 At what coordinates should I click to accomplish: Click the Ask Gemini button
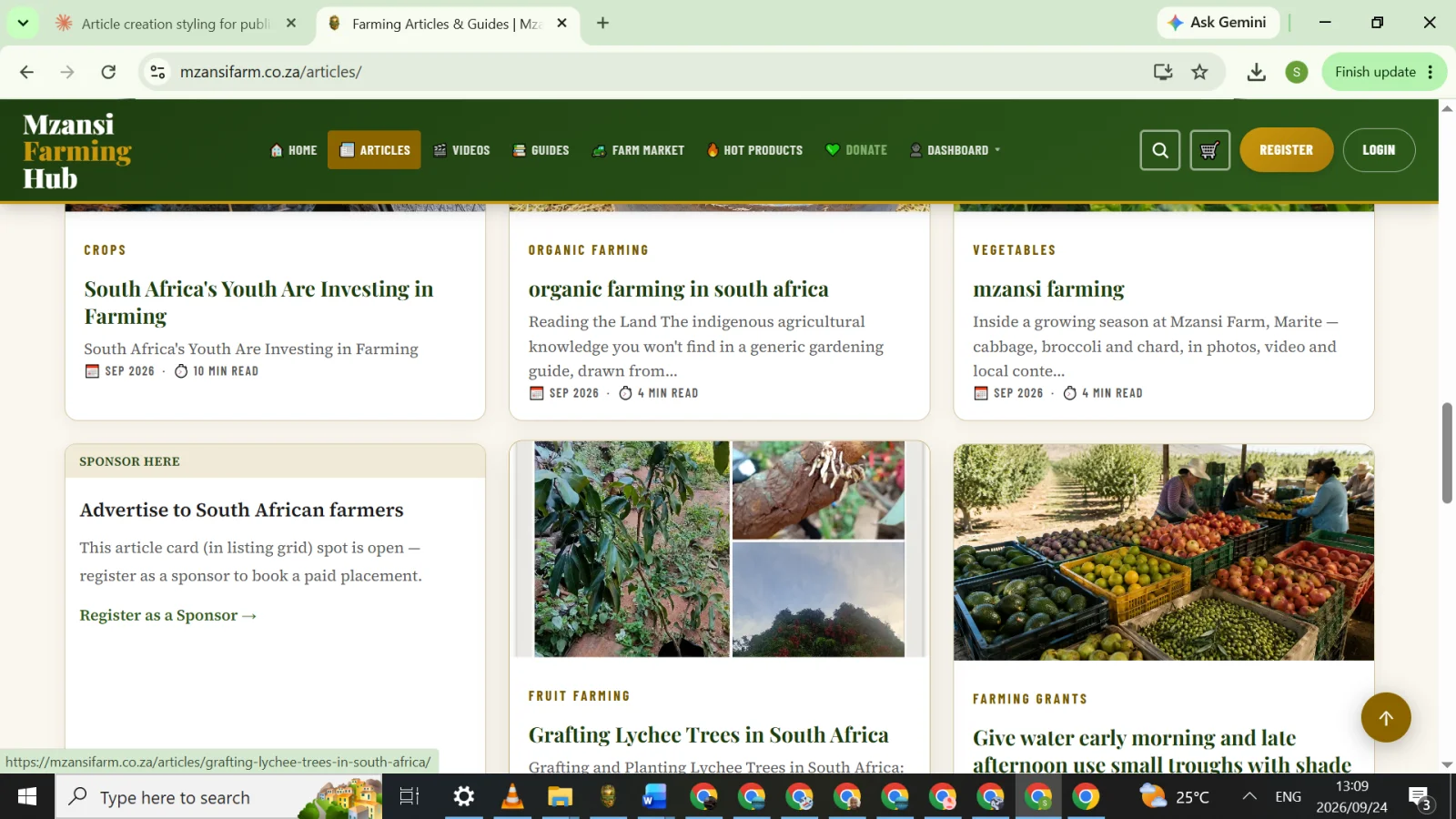coord(1218,23)
